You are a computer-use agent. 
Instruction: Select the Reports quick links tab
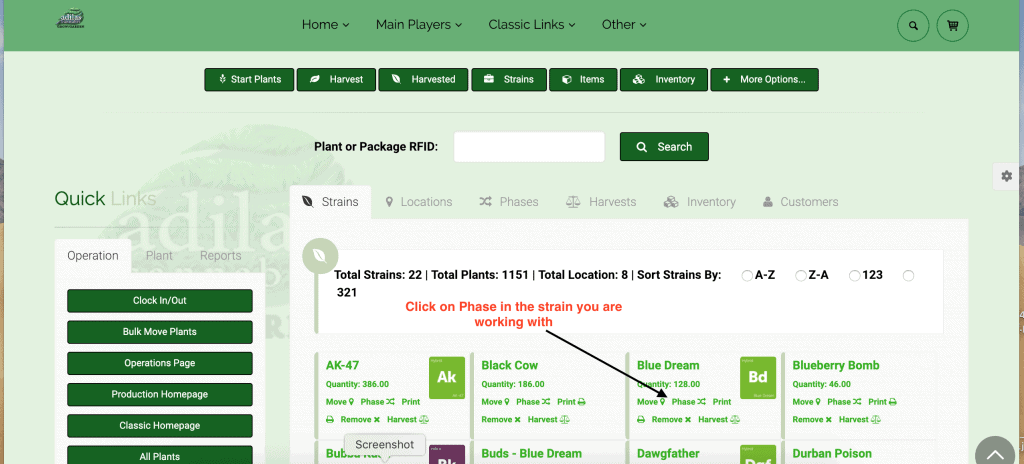click(221, 256)
